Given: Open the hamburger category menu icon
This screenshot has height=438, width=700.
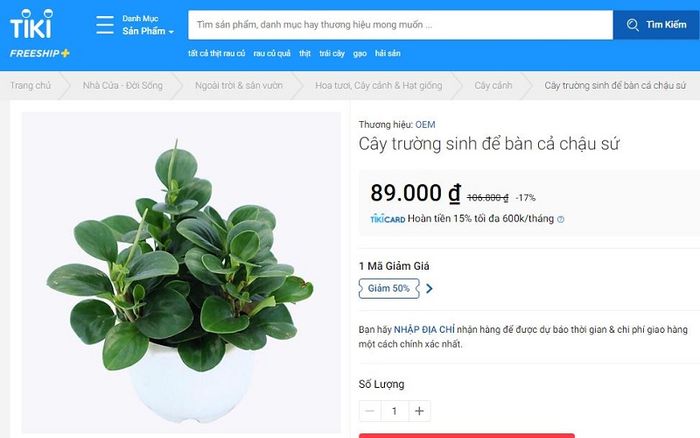Looking at the screenshot, I should pos(105,25).
